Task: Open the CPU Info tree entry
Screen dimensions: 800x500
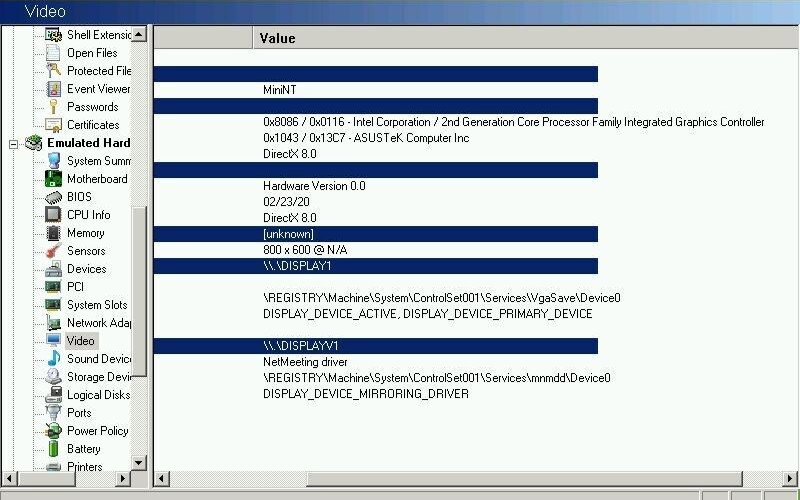Action: pyautogui.click(x=88, y=215)
